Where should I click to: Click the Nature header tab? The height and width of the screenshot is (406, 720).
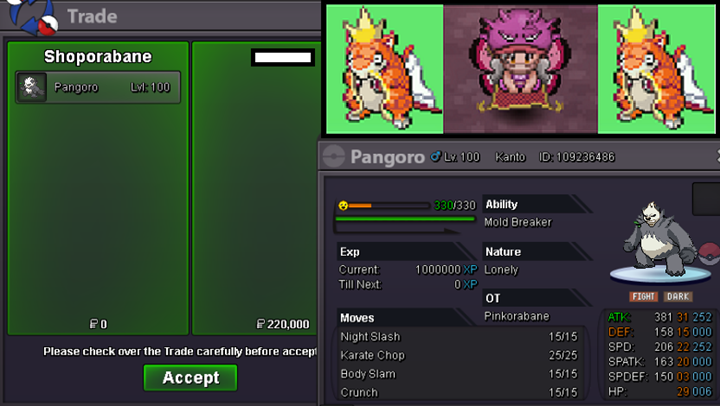536,252
